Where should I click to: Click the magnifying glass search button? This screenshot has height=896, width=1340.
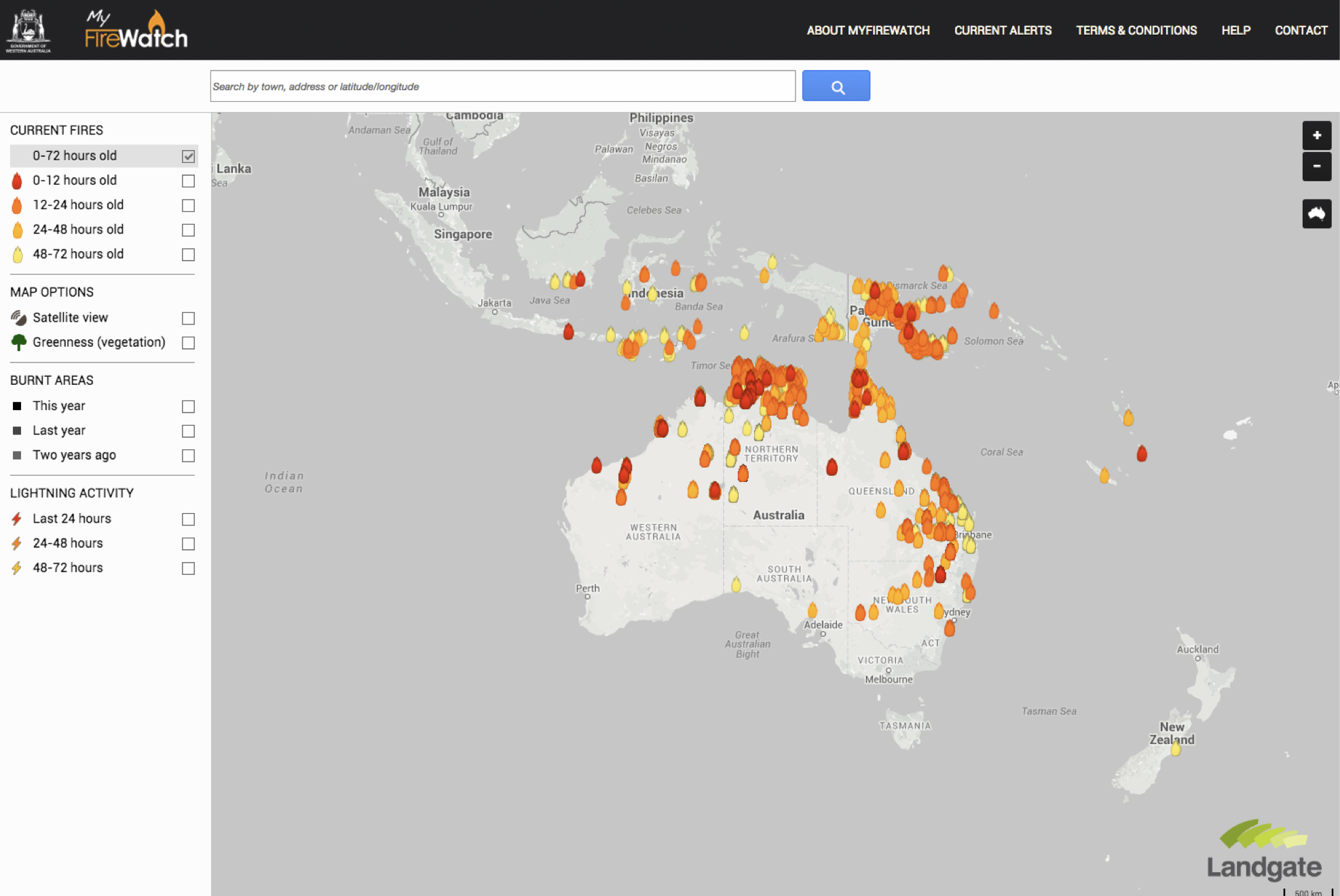point(836,86)
